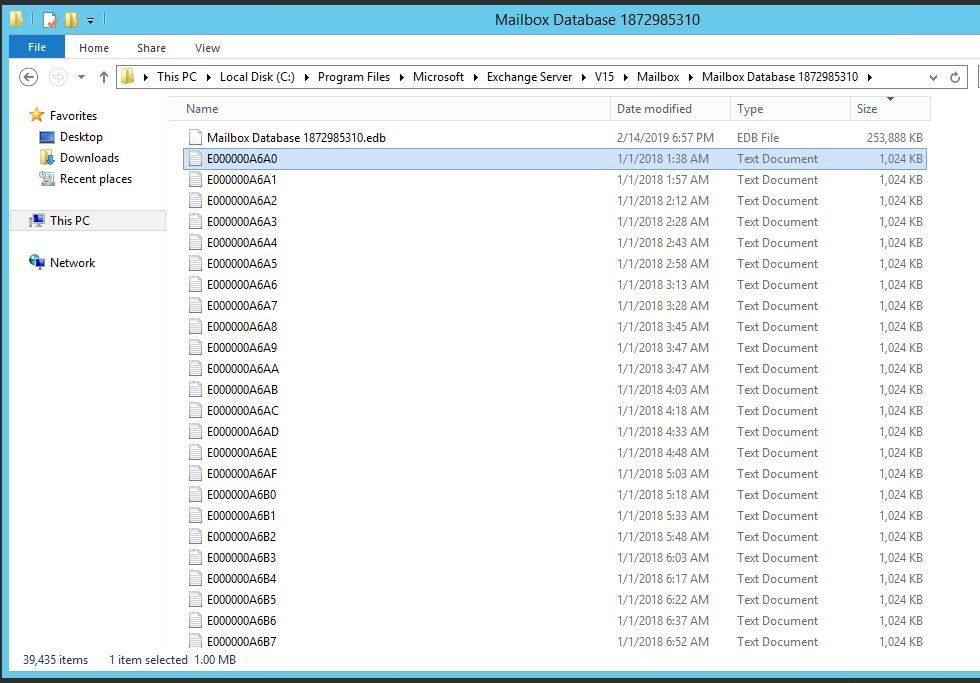Click Microsoft breadcrumb segment
The width and height of the screenshot is (980, 683).
click(x=438, y=77)
